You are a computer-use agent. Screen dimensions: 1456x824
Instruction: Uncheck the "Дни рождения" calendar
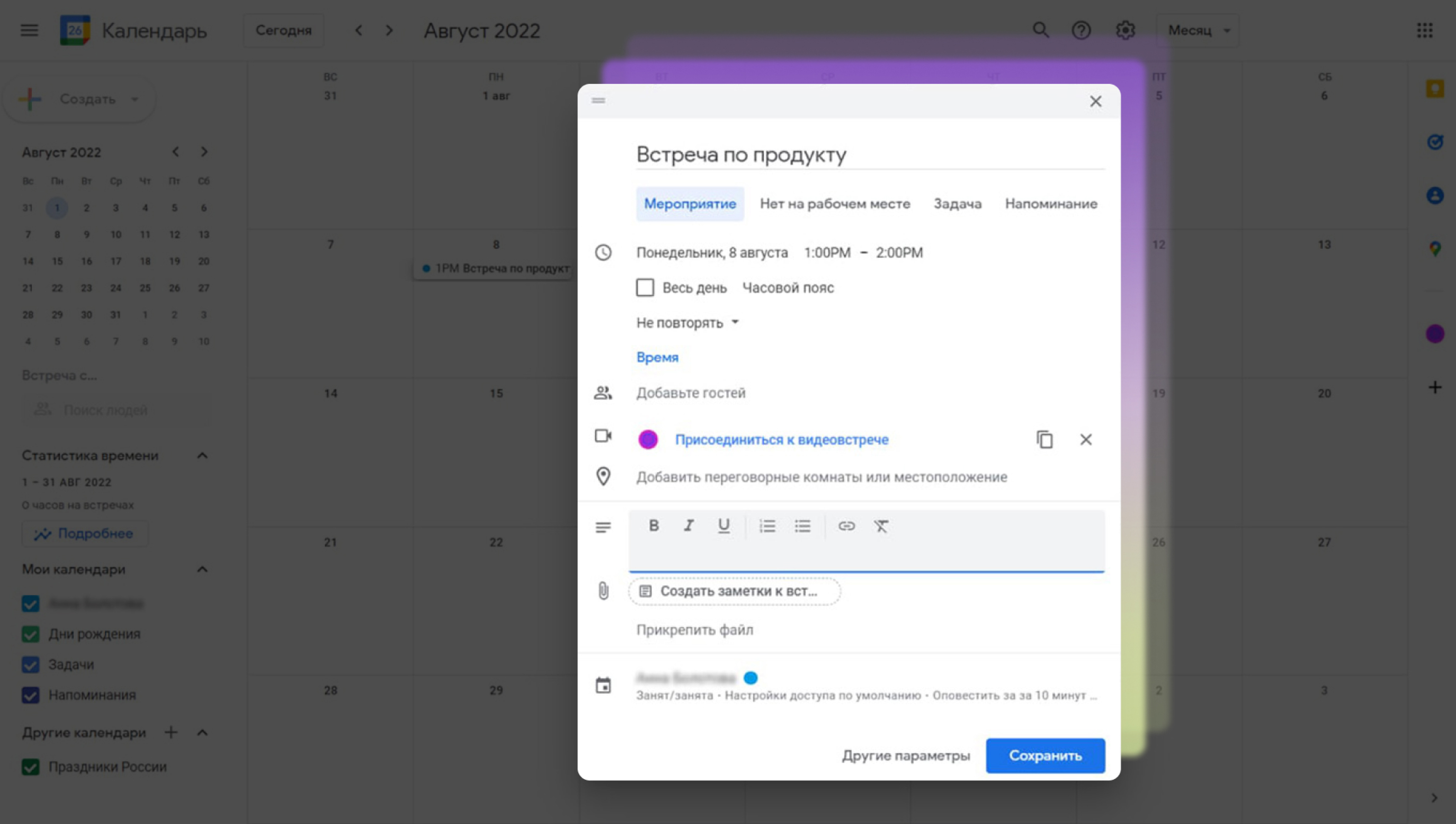point(30,634)
